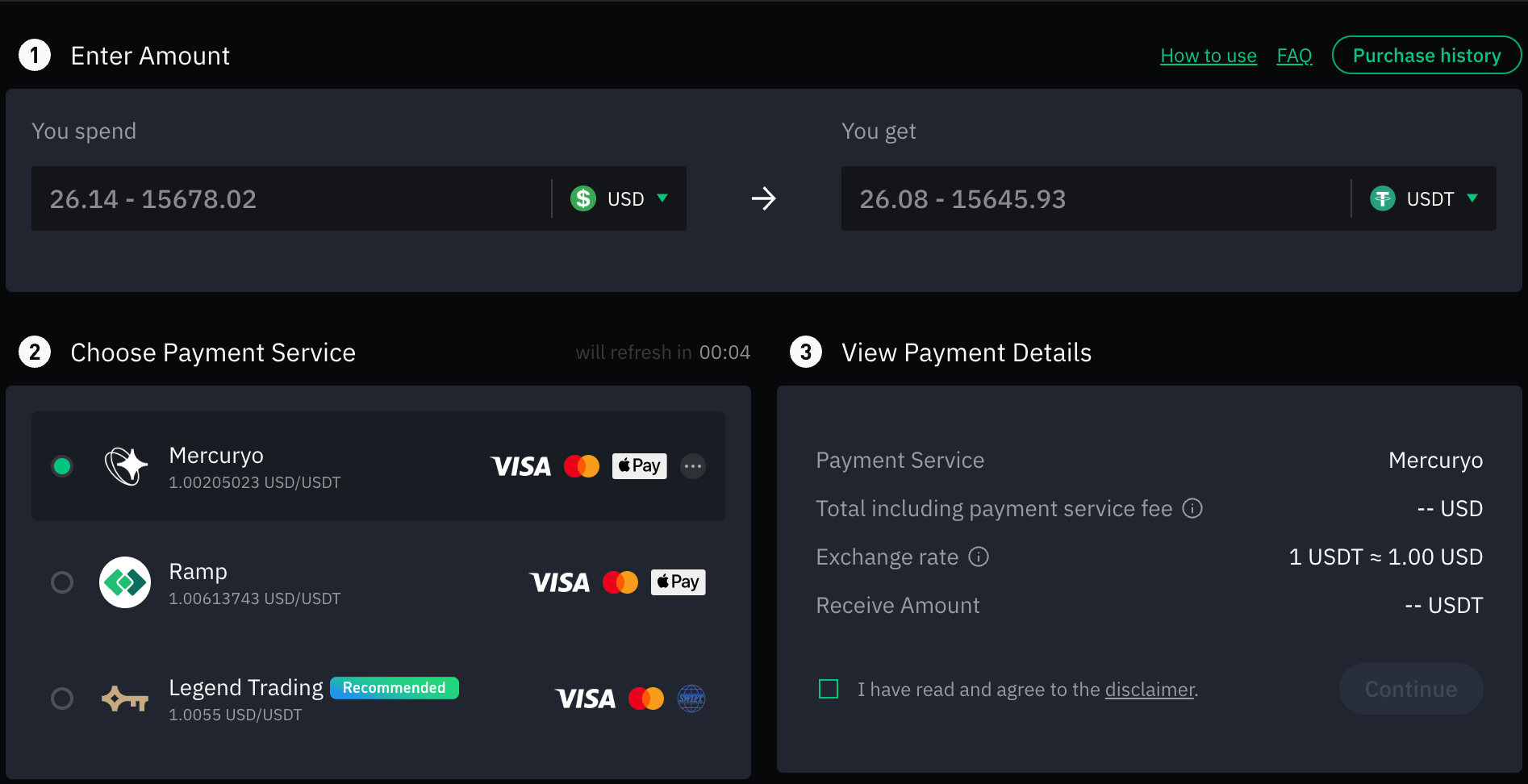
Task: Click the Receive Amount label
Action: (x=898, y=605)
